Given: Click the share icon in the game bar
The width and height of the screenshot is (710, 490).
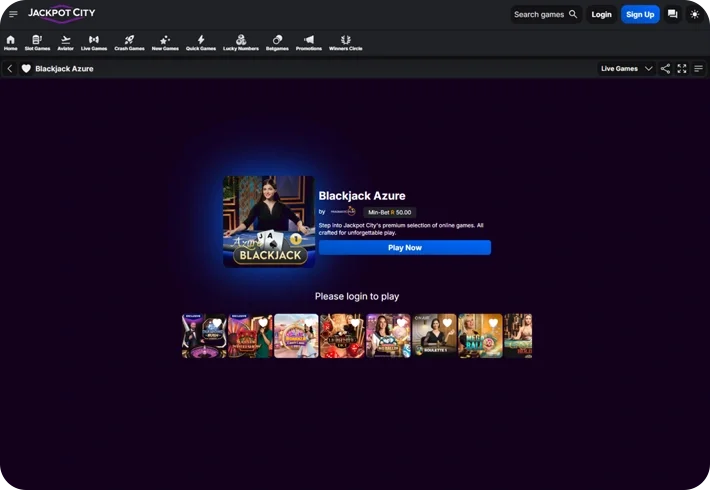Looking at the screenshot, I should 665,69.
